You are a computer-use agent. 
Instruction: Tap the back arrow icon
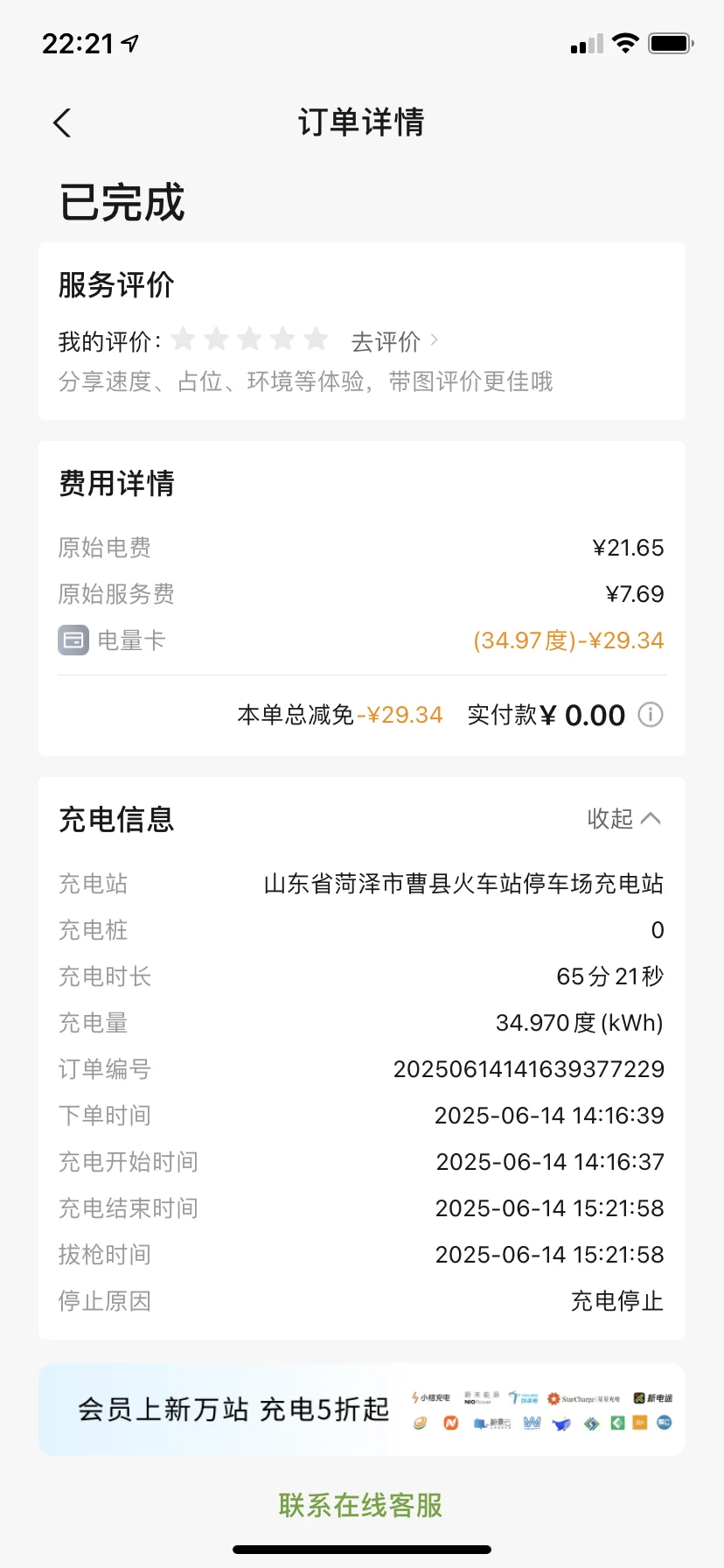tap(62, 123)
